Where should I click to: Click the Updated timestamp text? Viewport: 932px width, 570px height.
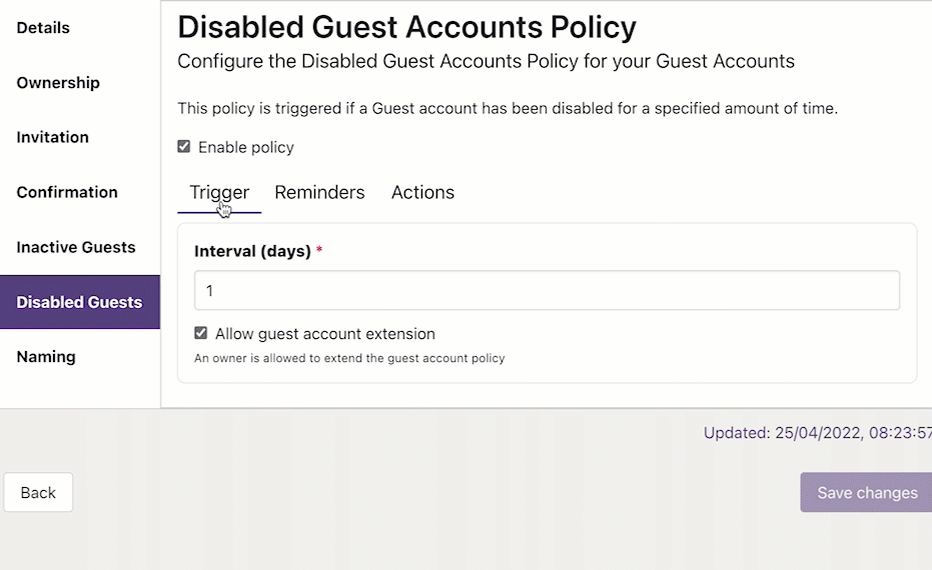(817, 433)
